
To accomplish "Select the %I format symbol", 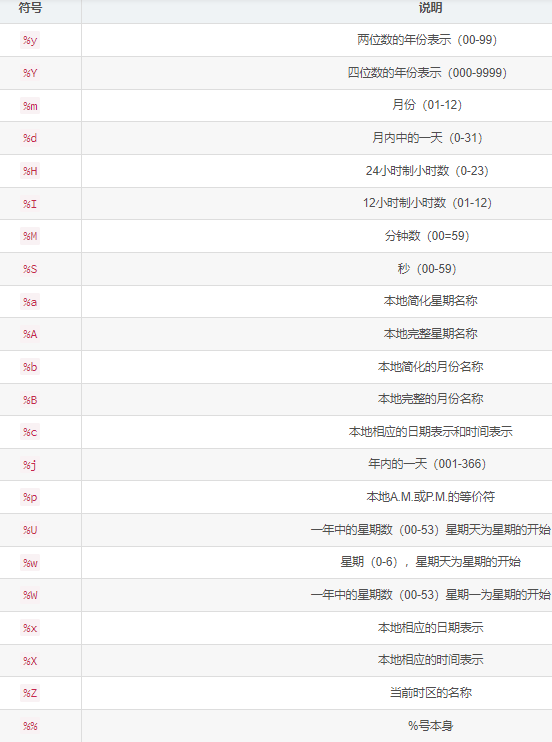I will (30, 203).
